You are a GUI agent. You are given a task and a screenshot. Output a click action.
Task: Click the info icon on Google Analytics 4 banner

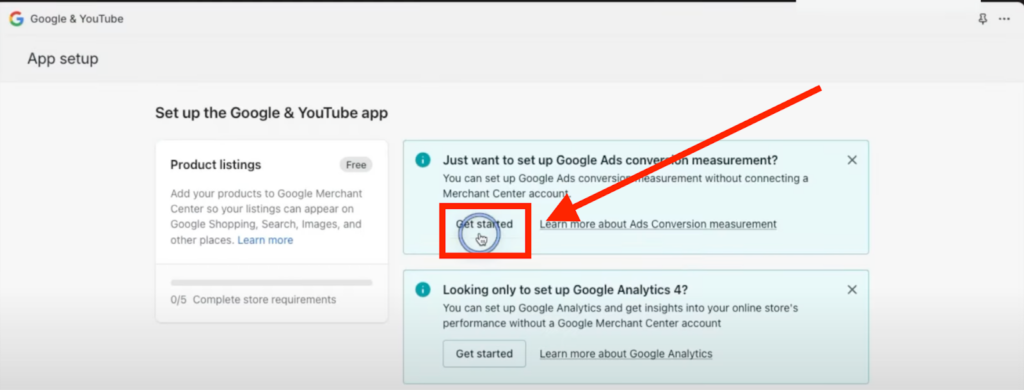coord(423,289)
